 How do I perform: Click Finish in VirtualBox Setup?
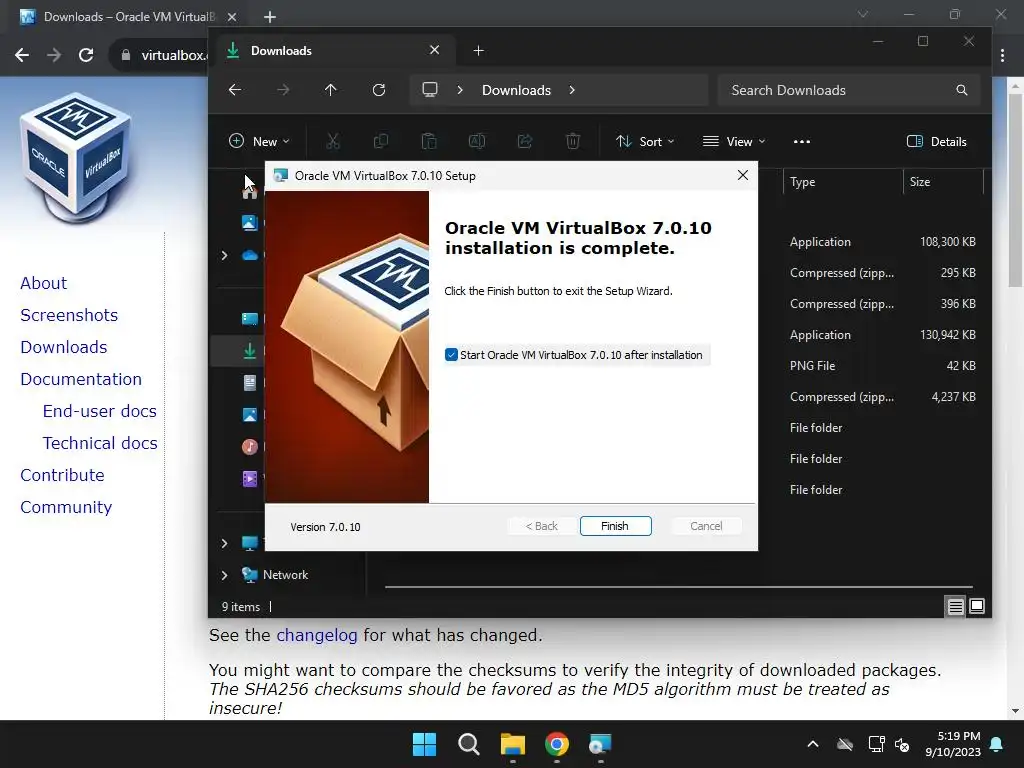pos(615,526)
